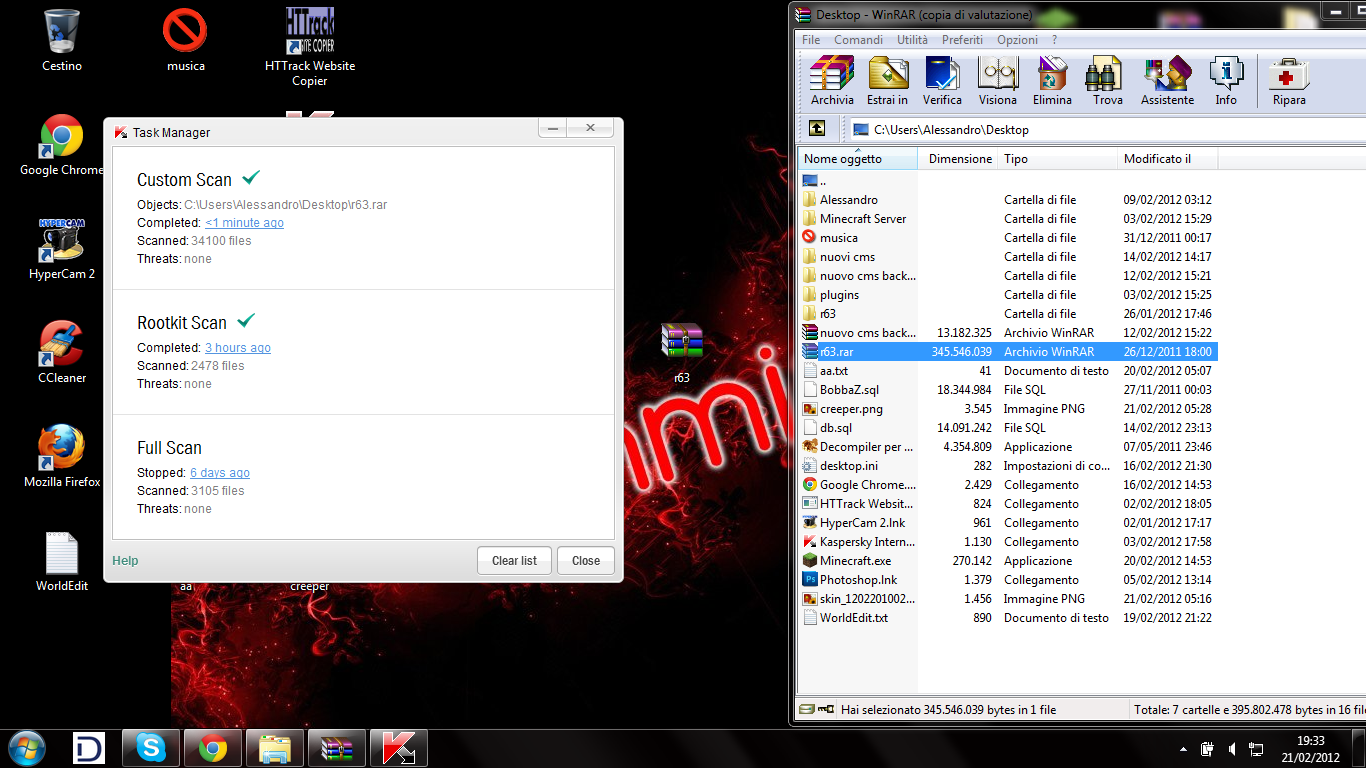
Task: Open the Visiona toolbar icon
Action: coord(997,81)
